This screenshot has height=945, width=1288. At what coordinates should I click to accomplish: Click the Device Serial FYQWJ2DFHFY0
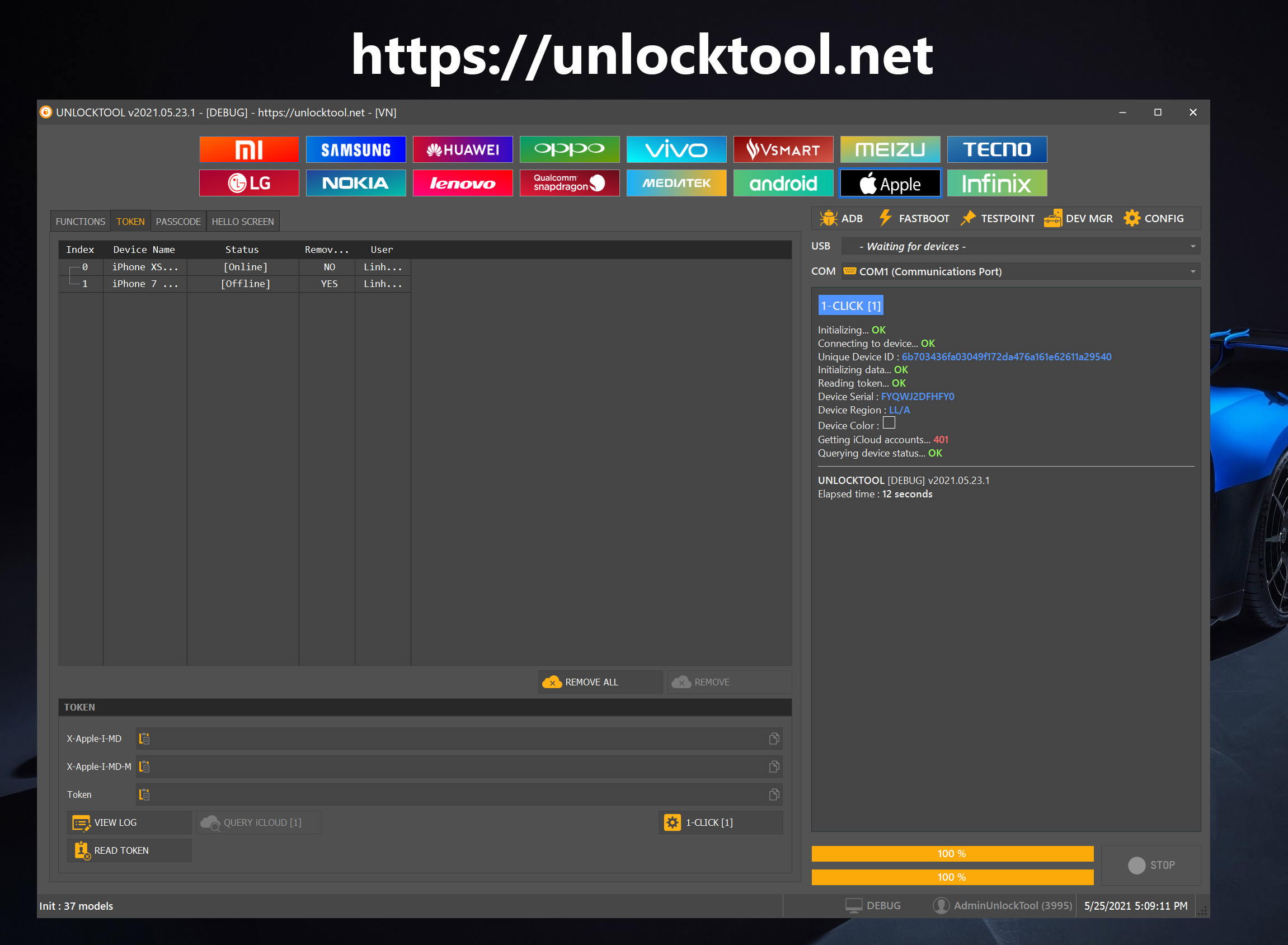pos(918,397)
